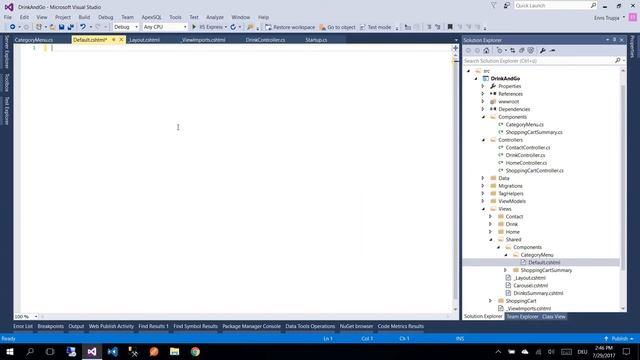The height and width of the screenshot is (360, 640).
Task: Click Collapse All icon in Solution Explorer
Action: tap(522, 51)
